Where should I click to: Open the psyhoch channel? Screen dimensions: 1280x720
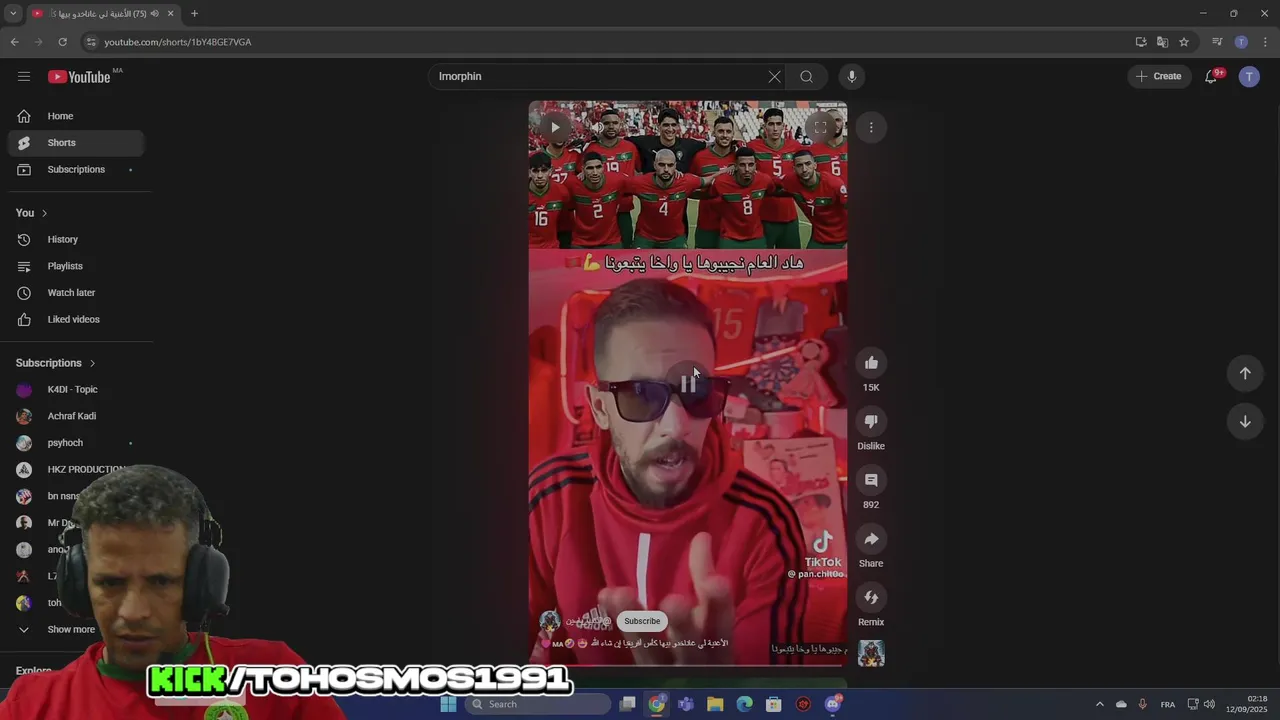tap(76, 443)
